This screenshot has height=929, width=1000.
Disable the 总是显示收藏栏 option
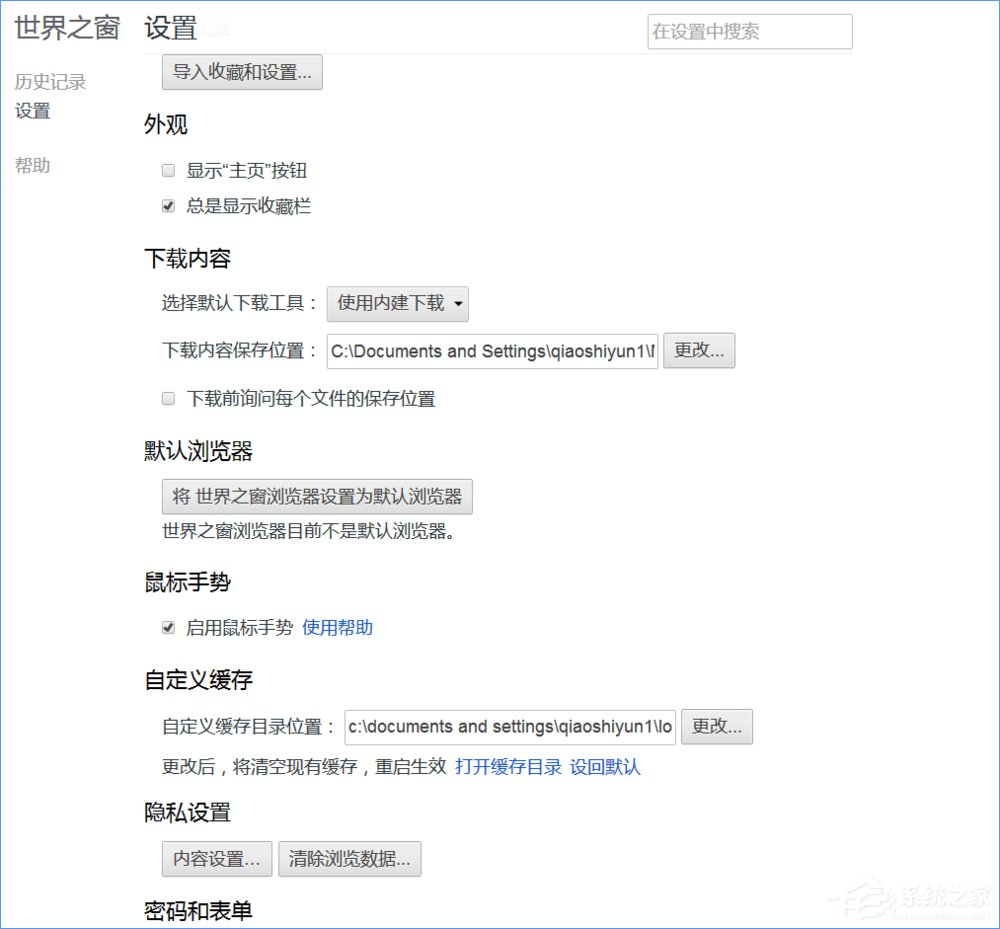(x=168, y=206)
